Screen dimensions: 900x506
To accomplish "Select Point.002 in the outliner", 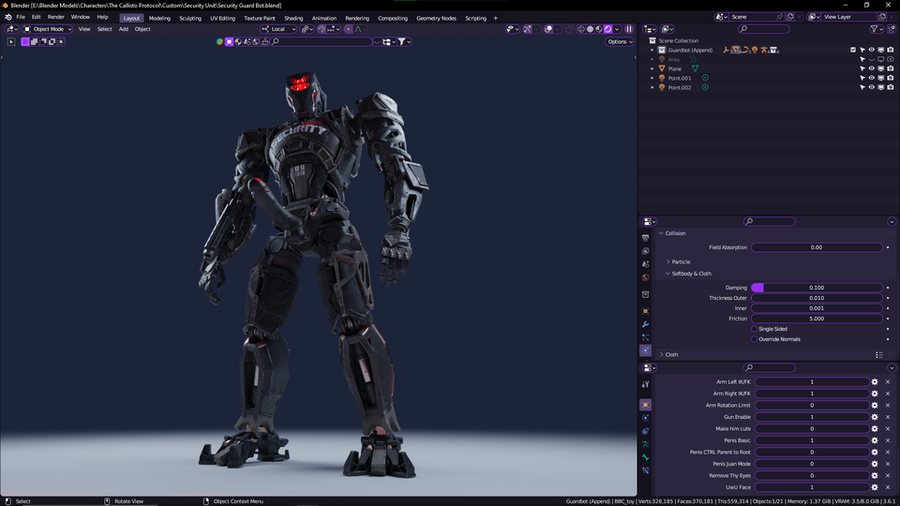I will click(x=680, y=87).
